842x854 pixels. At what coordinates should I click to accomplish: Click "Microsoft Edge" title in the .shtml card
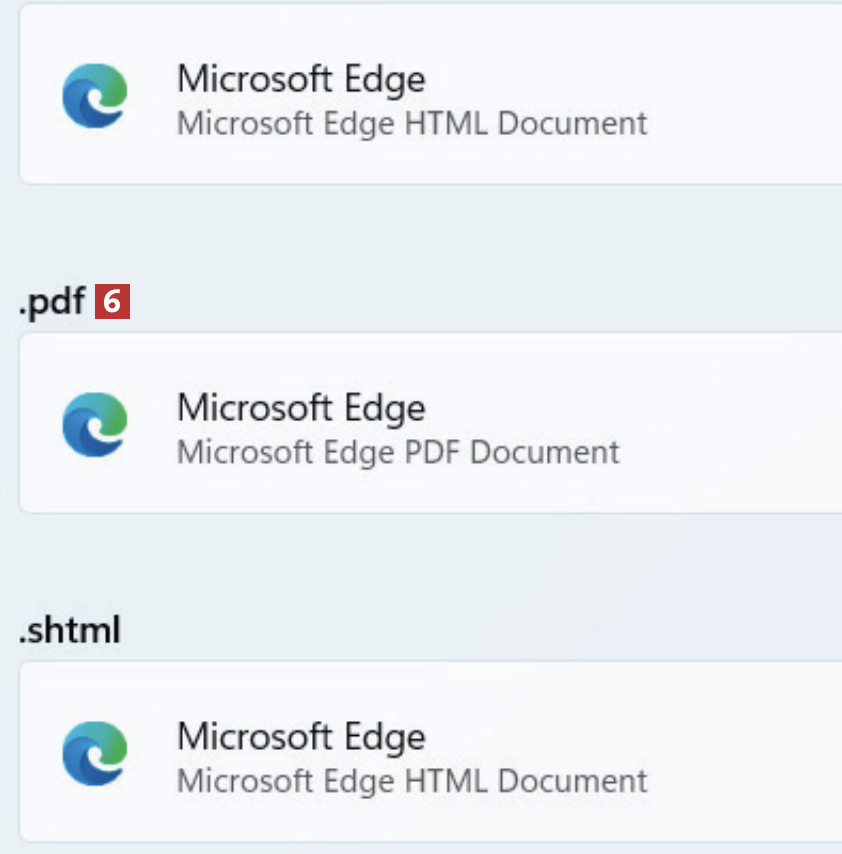(301, 737)
